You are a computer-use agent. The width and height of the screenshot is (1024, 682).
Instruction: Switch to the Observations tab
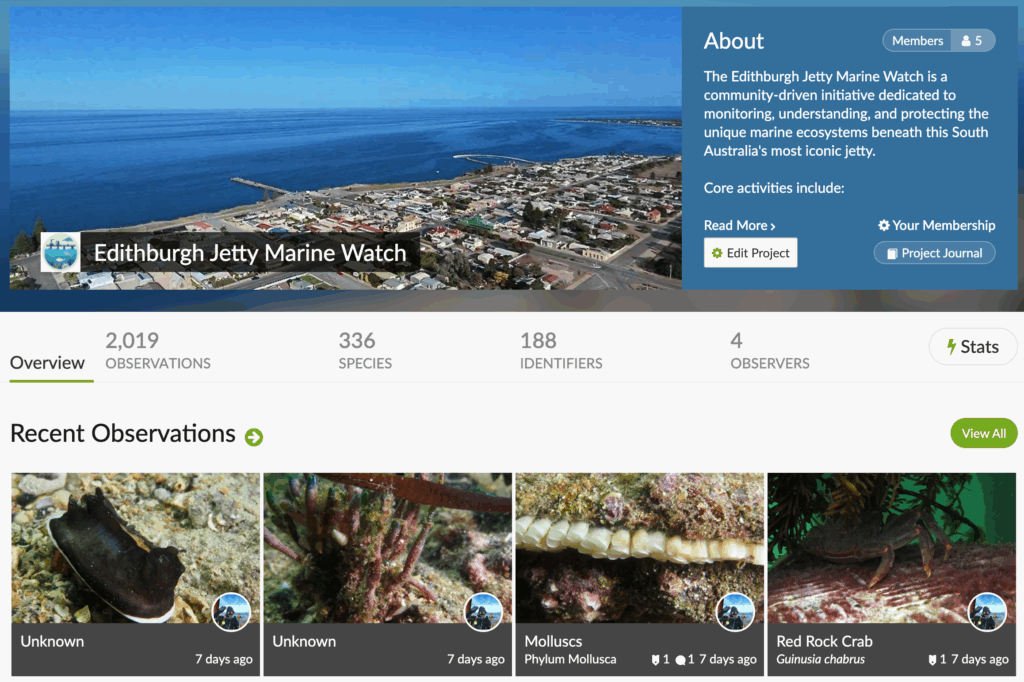tap(157, 351)
